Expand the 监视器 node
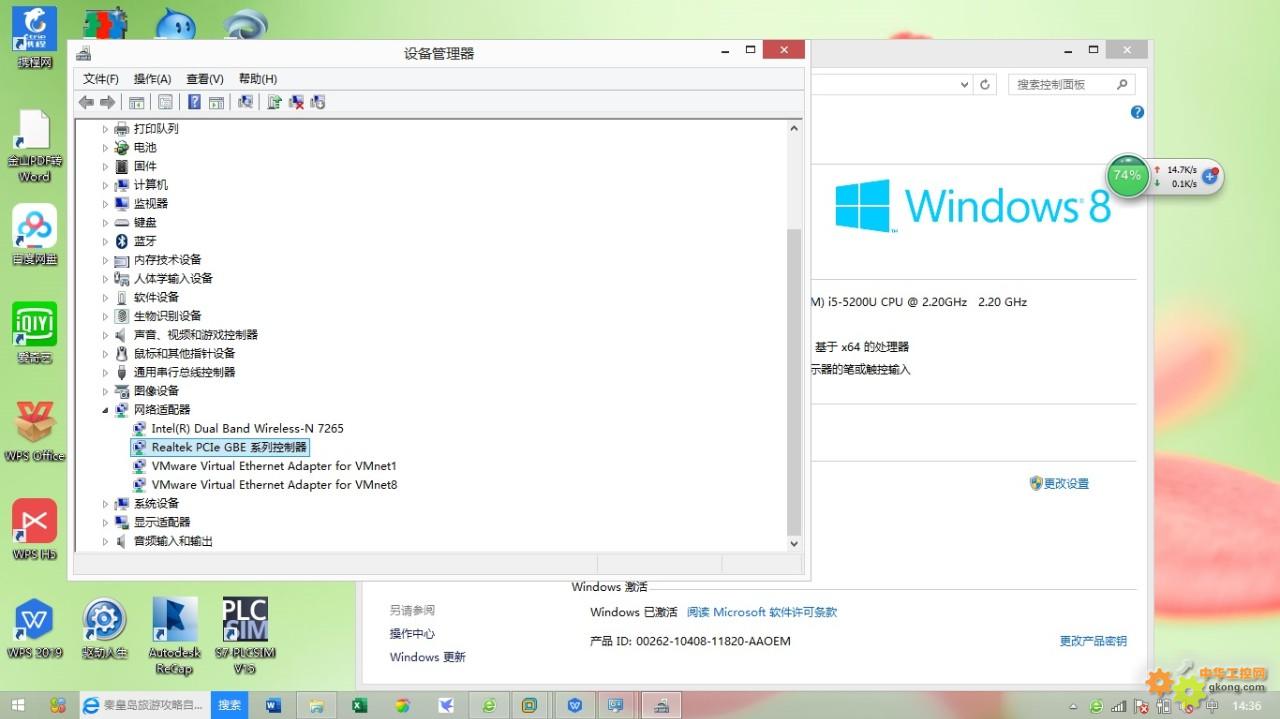 click(105, 204)
